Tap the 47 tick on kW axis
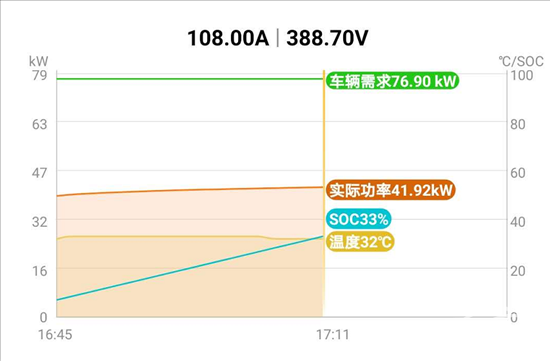Screen dimensions: 550x361 coord(39,173)
